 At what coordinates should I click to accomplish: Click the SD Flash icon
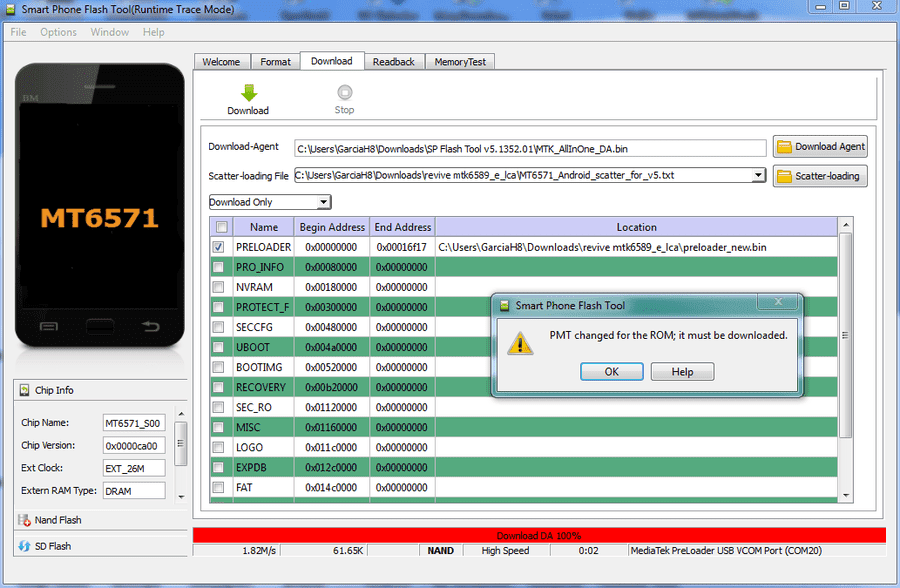point(24,546)
